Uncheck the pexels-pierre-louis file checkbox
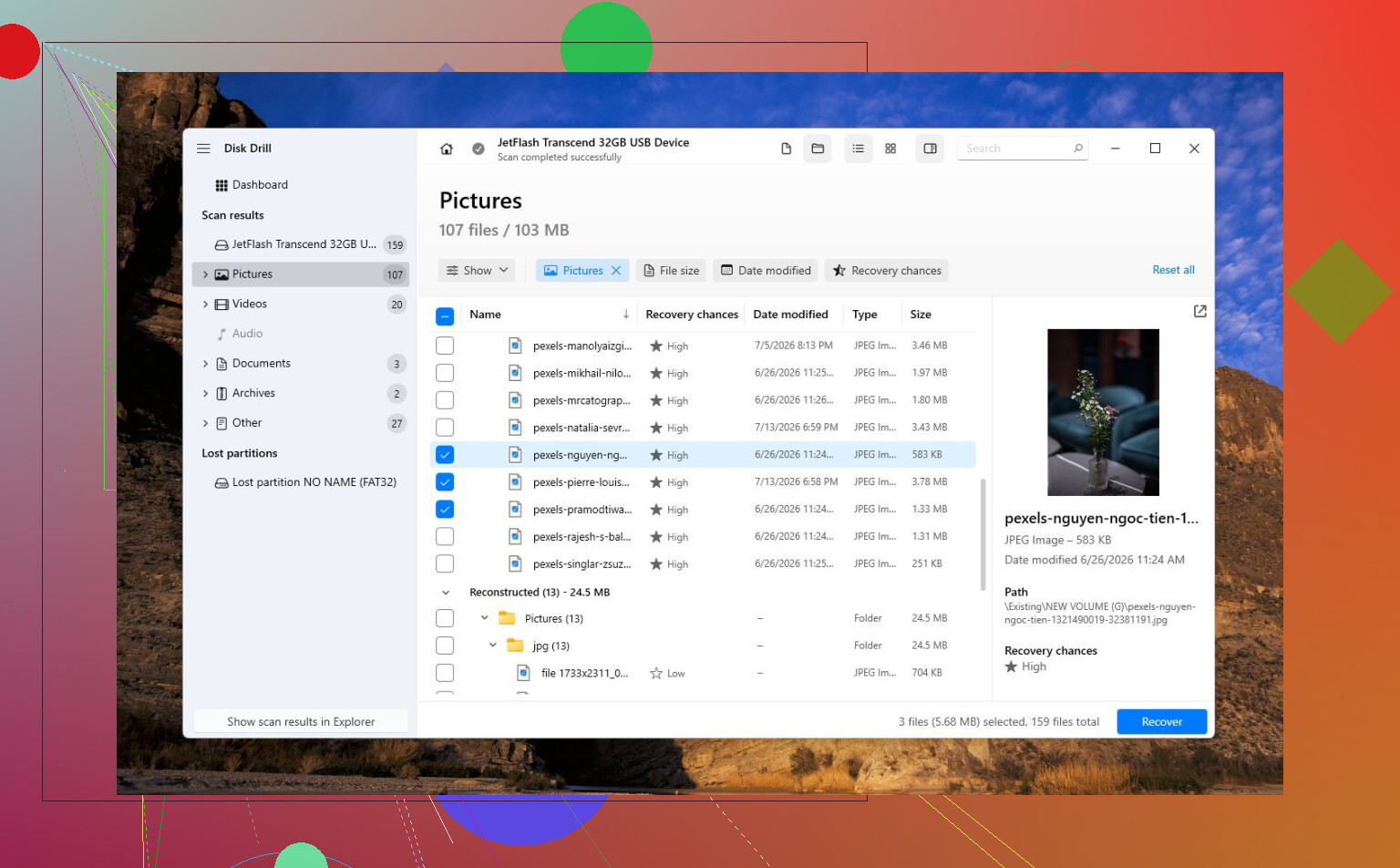This screenshot has height=868, width=1400. coord(445,482)
